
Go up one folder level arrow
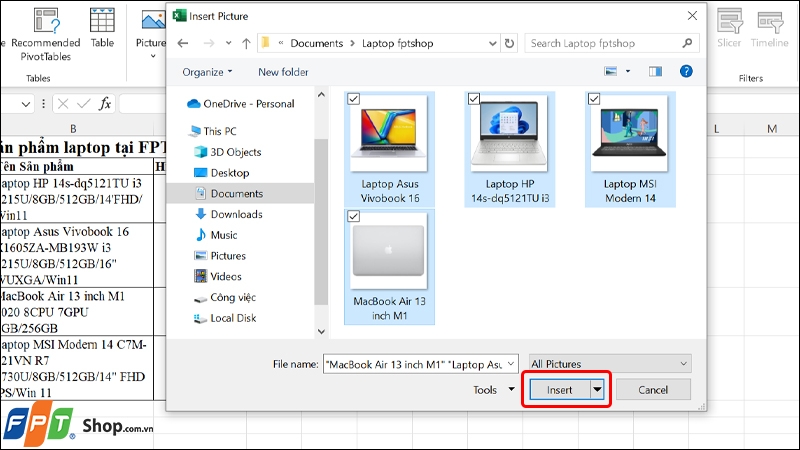coord(246,43)
